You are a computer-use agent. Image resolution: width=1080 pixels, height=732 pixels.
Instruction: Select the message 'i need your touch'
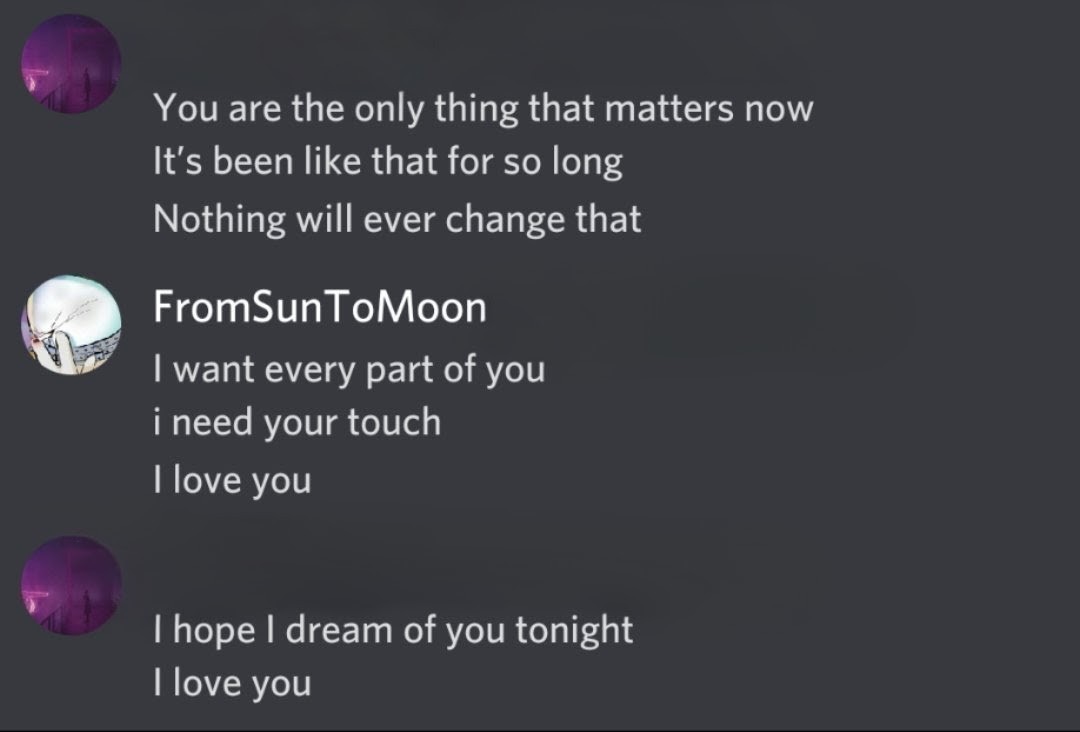point(297,422)
